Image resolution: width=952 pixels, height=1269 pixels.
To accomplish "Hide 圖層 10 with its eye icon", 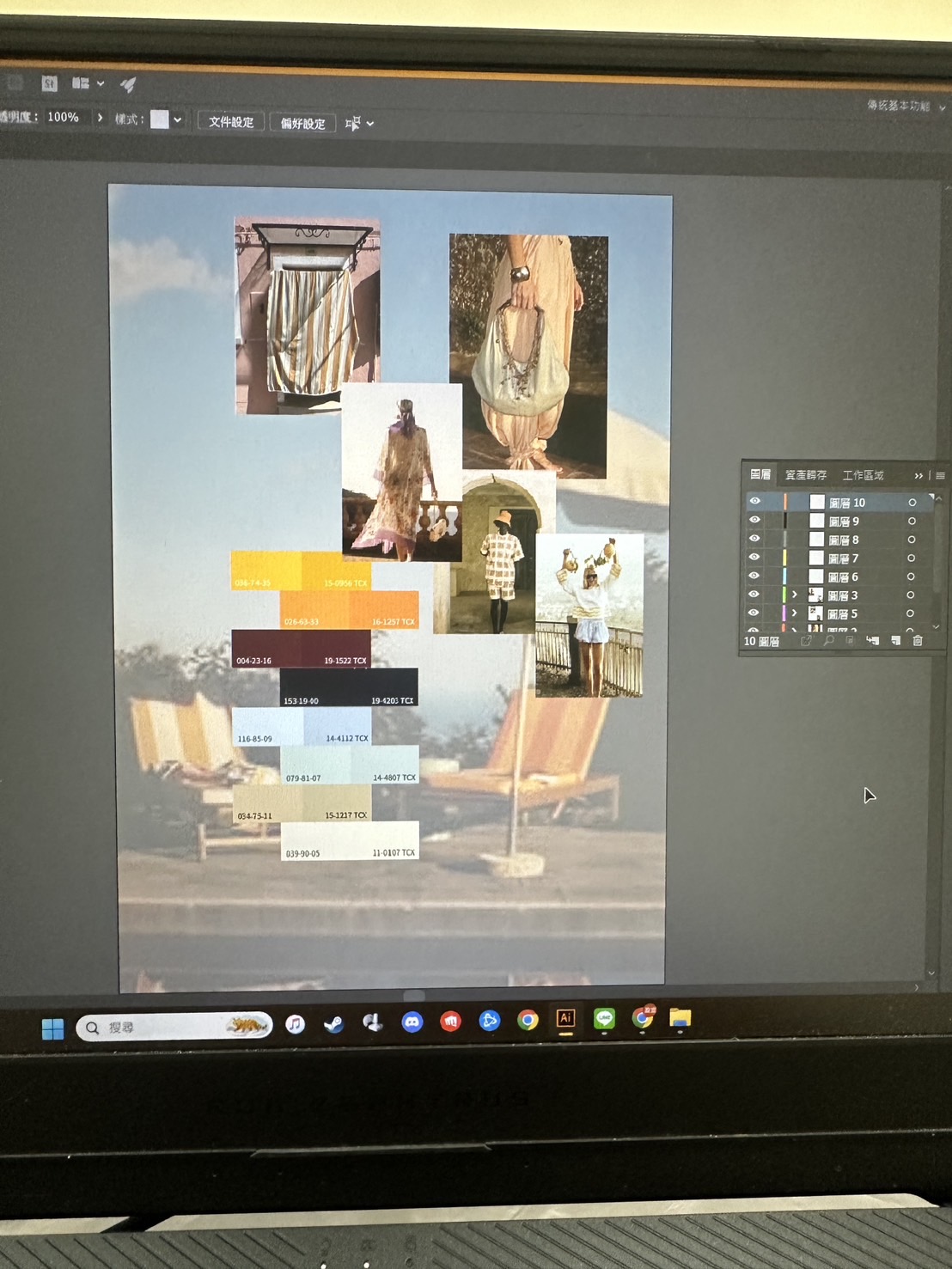I will click(754, 501).
